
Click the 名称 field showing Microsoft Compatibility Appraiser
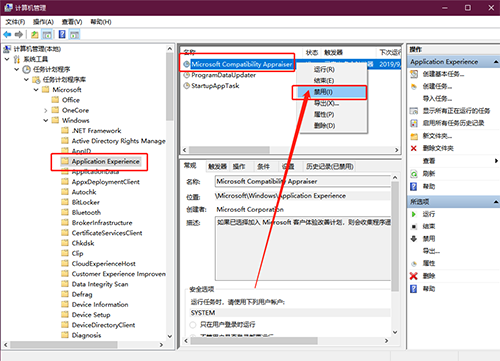coord(303,181)
